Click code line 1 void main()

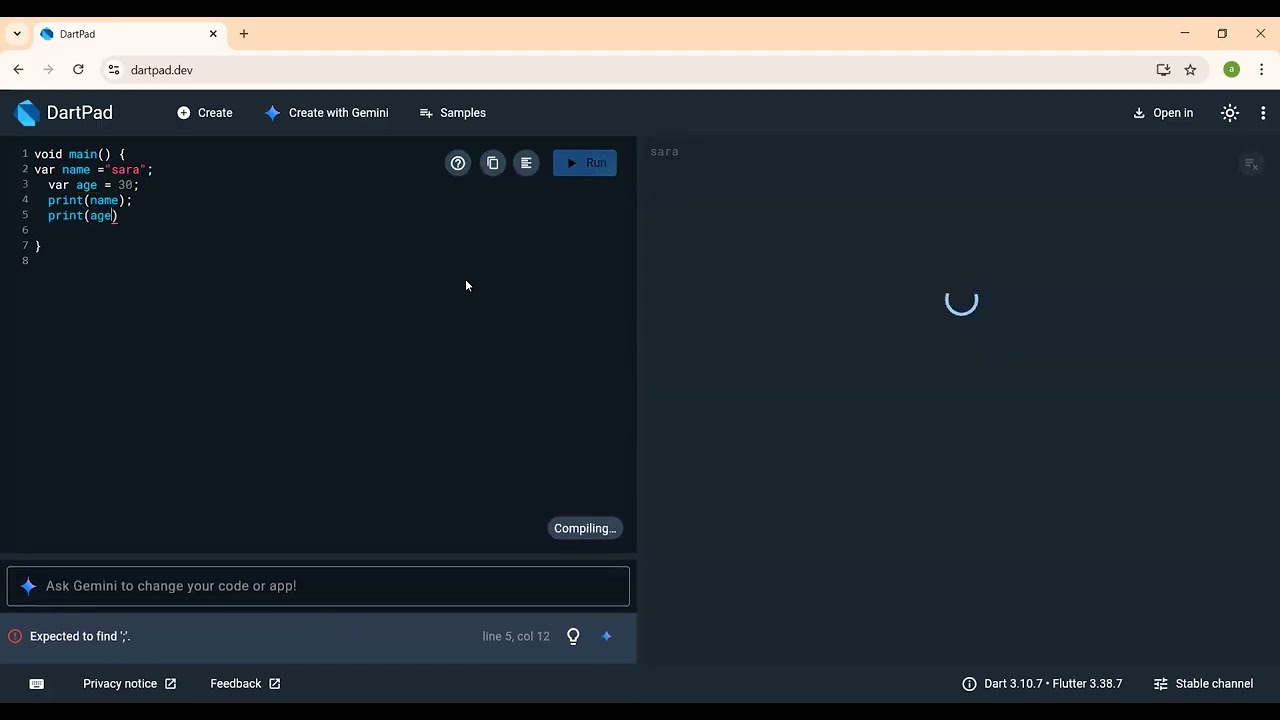click(80, 154)
